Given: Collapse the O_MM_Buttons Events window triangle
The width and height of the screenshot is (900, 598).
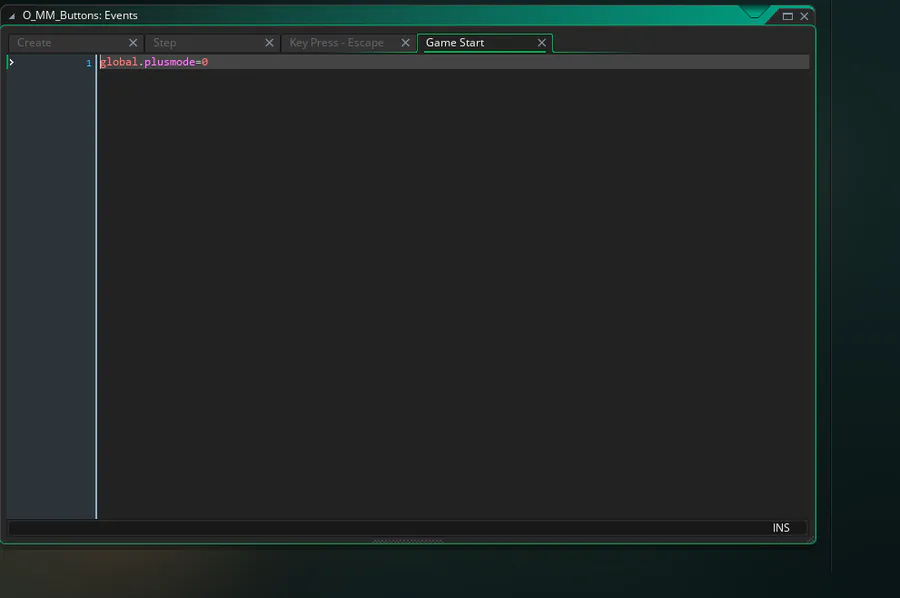Looking at the screenshot, I should (x=11, y=16).
